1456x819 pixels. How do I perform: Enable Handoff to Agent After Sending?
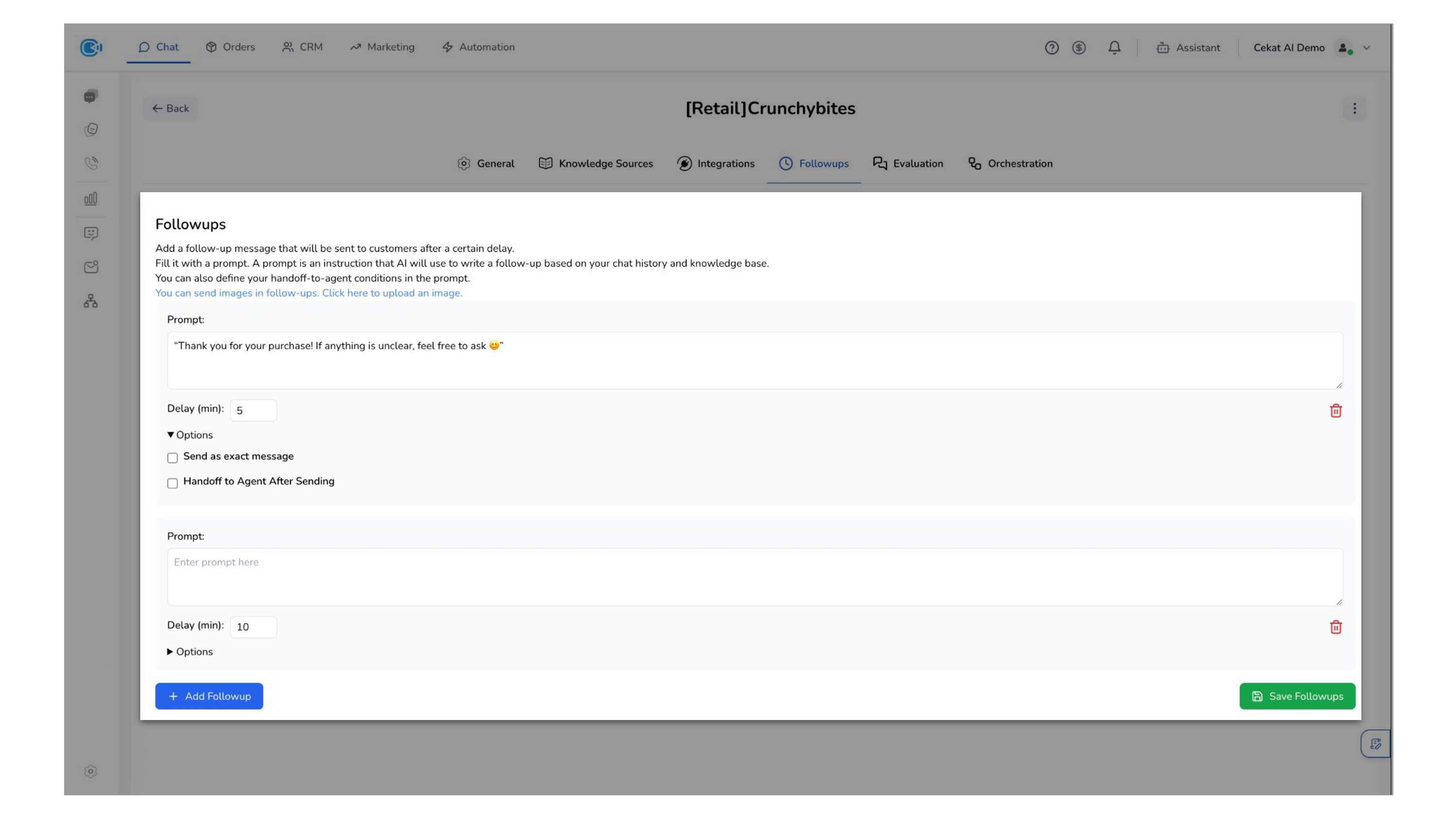pos(172,483)
